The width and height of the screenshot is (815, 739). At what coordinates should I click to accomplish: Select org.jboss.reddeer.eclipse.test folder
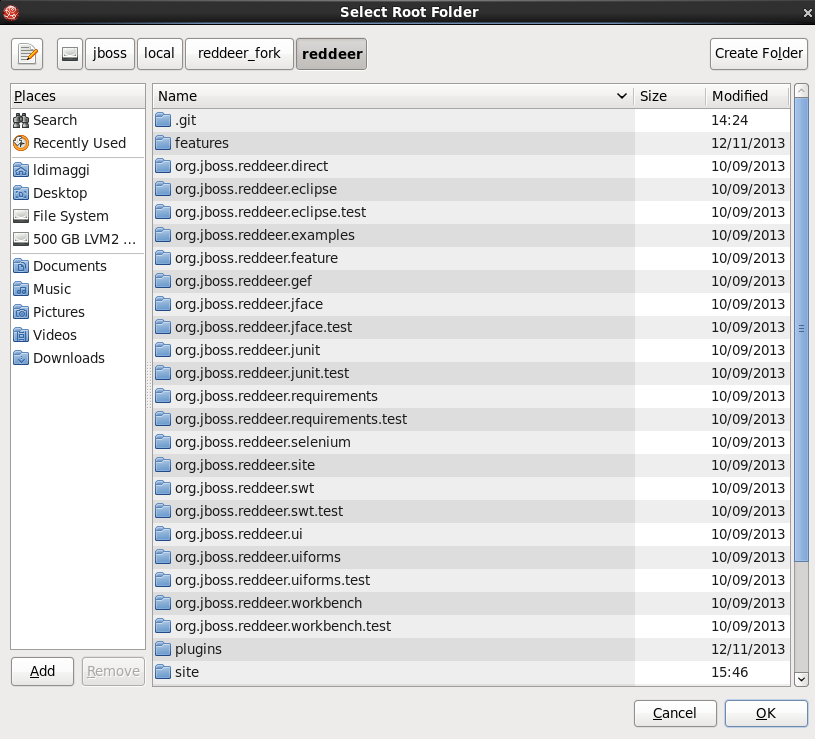click(471, 212)
